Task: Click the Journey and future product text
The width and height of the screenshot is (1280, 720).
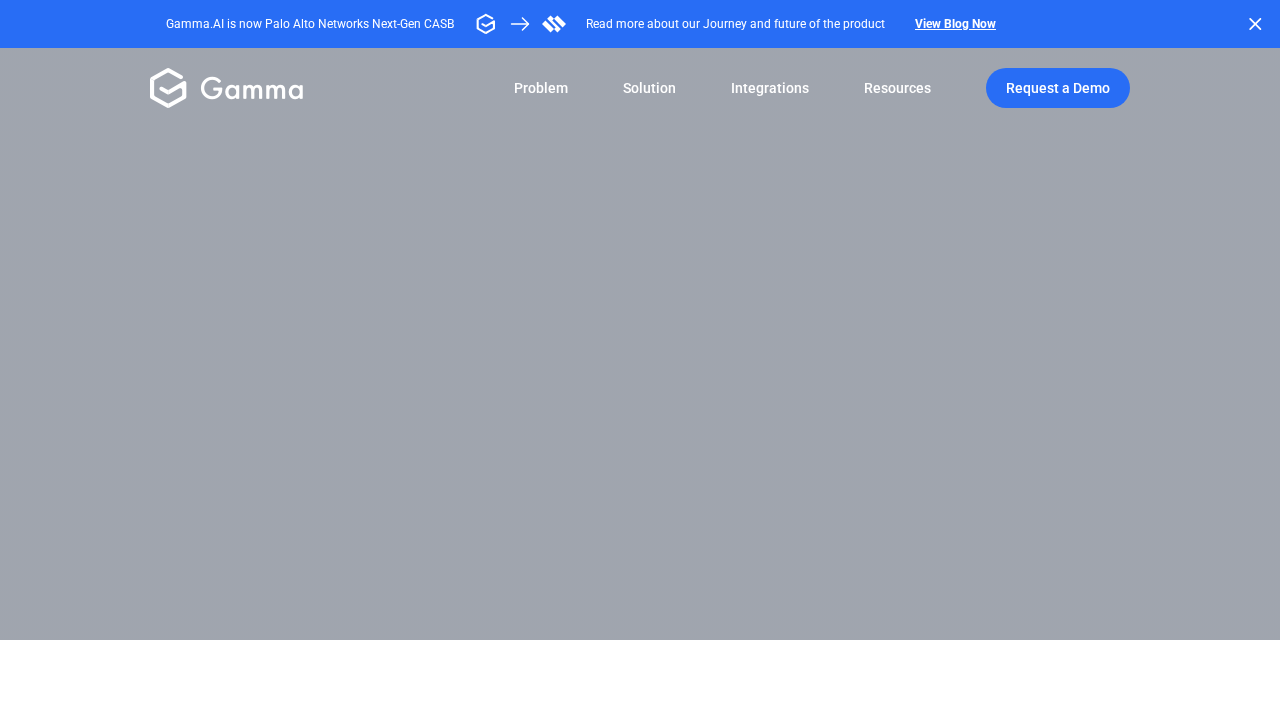Action: (x=734, y=23)
